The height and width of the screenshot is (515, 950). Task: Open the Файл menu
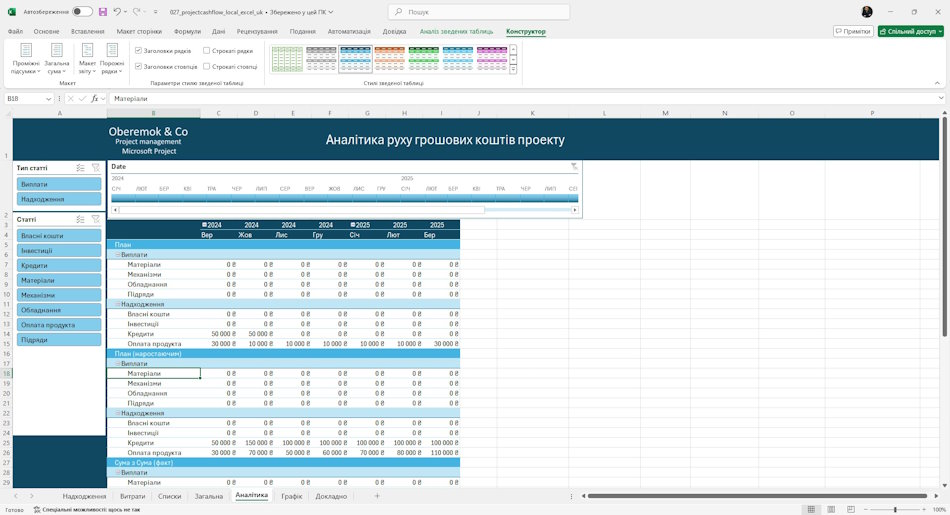15,32
